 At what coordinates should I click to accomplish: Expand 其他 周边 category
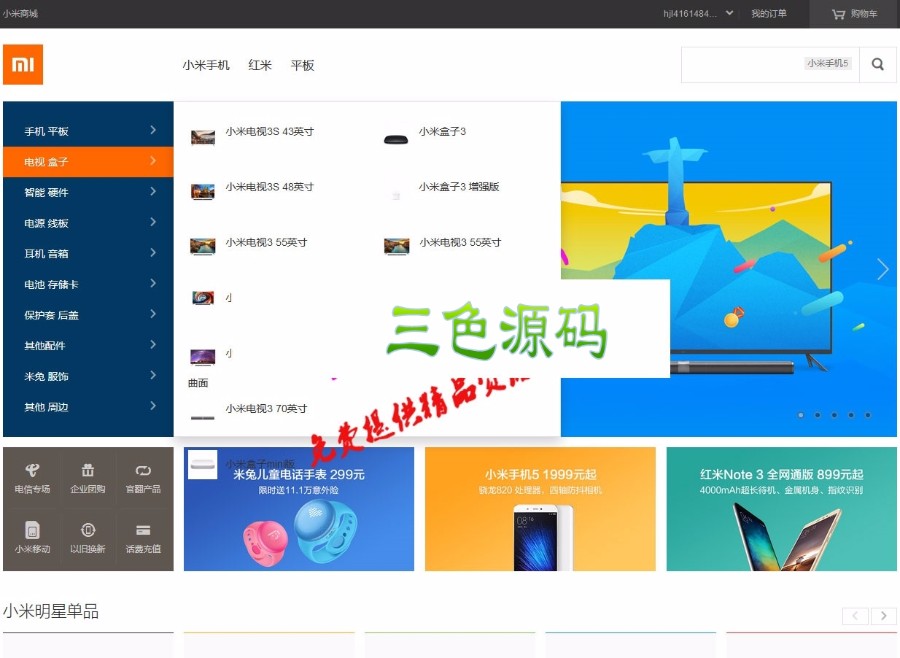click(88, 407)
